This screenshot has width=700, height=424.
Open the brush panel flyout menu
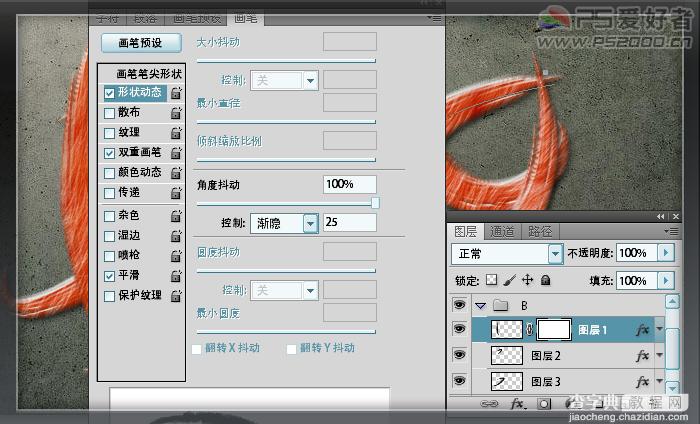tap(434, 19)
